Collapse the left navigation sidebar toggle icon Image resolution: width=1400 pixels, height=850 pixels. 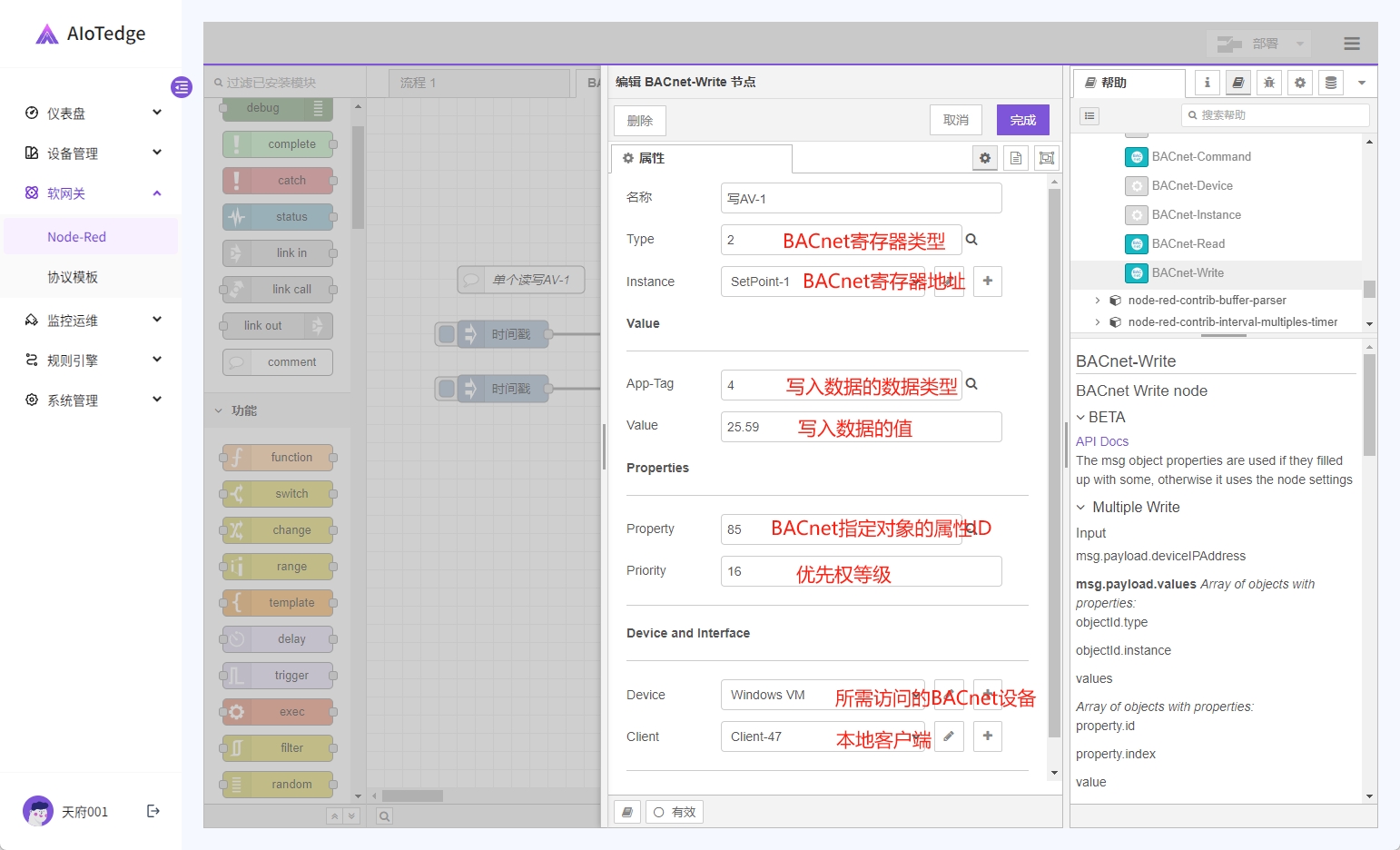[x=182, y=87]
